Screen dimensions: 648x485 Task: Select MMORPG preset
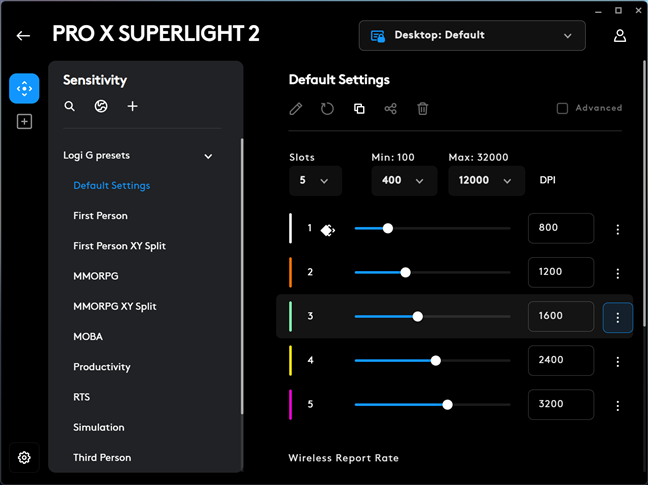click(x=96, y=276)
